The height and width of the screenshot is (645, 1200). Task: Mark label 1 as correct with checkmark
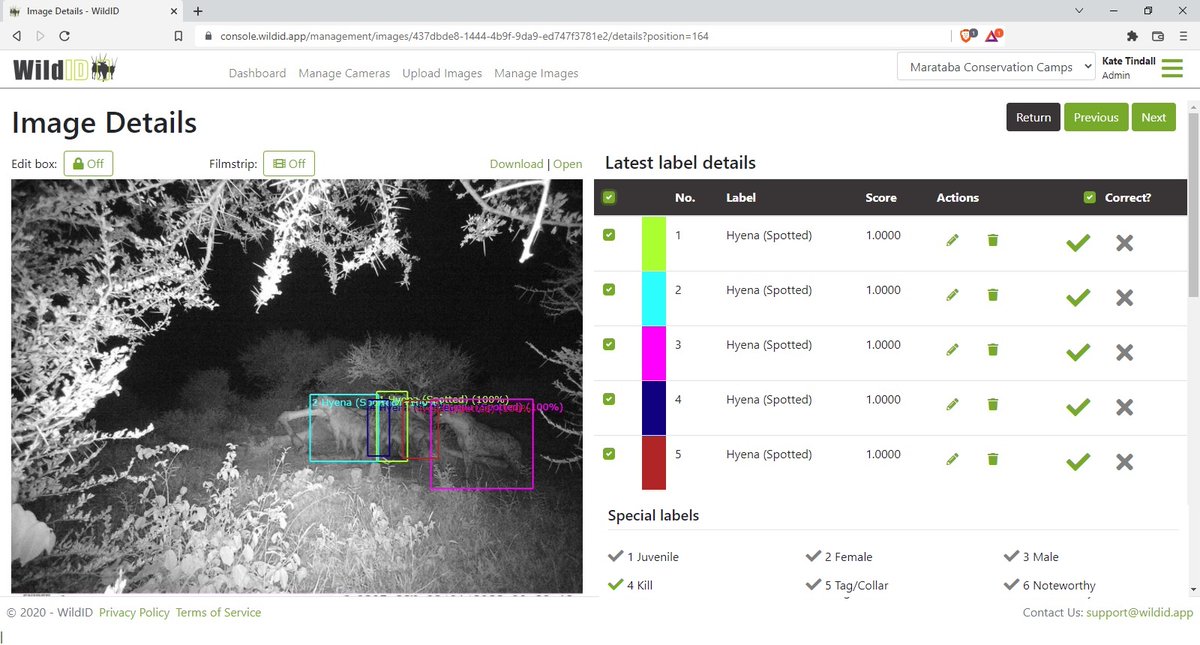coord(1078,243)
